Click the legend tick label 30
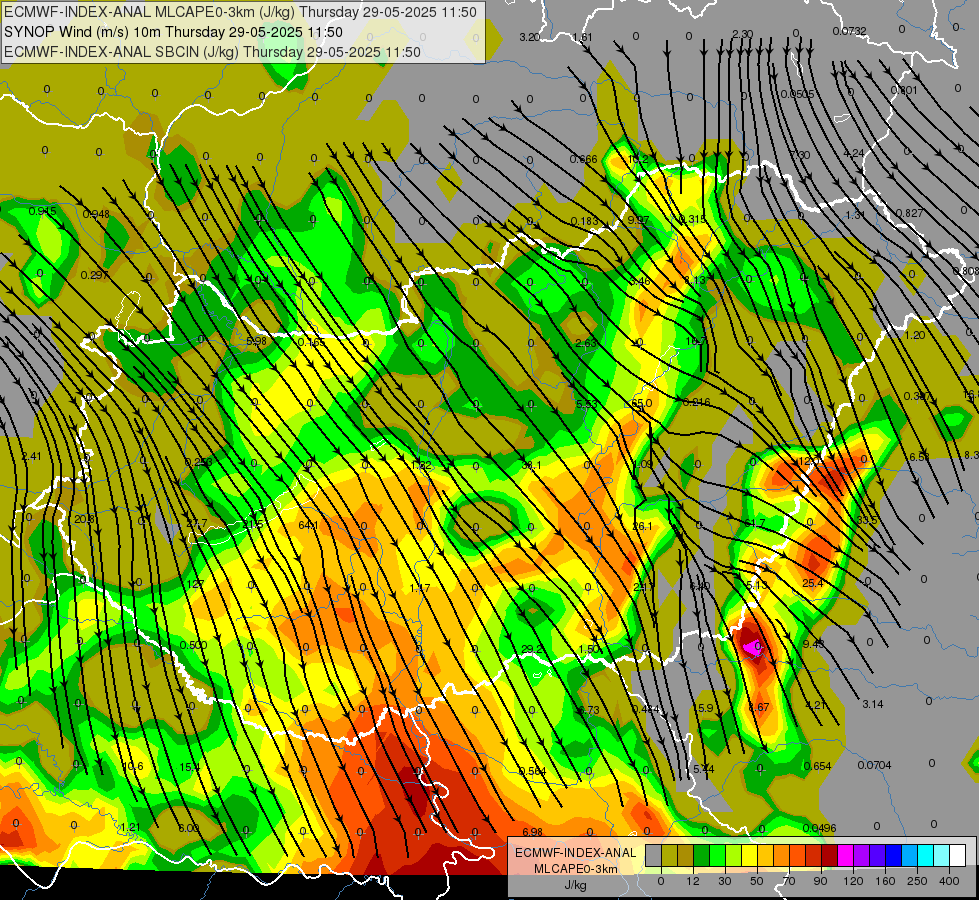The width and height of the screenshot is (979, 900). (724, 881)
